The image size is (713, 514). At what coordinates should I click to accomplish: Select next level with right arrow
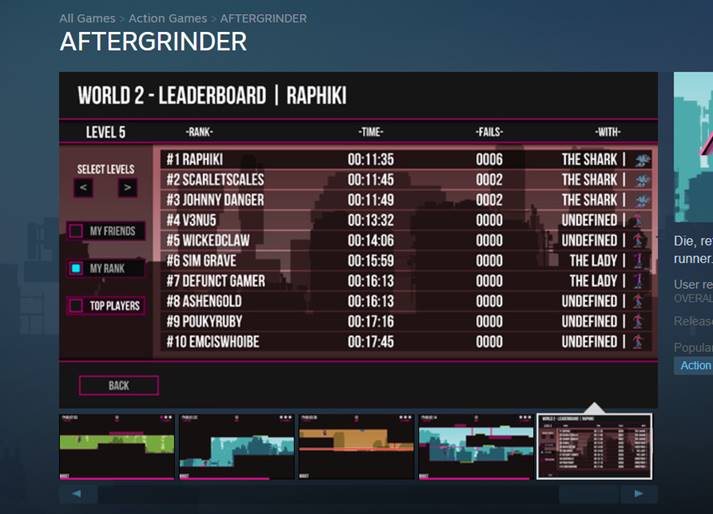[127, 188]
